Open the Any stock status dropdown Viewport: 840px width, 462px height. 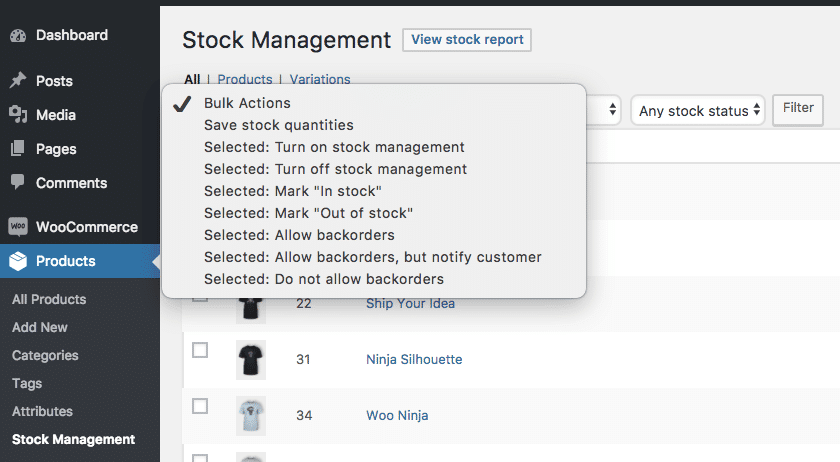point(698,110)
